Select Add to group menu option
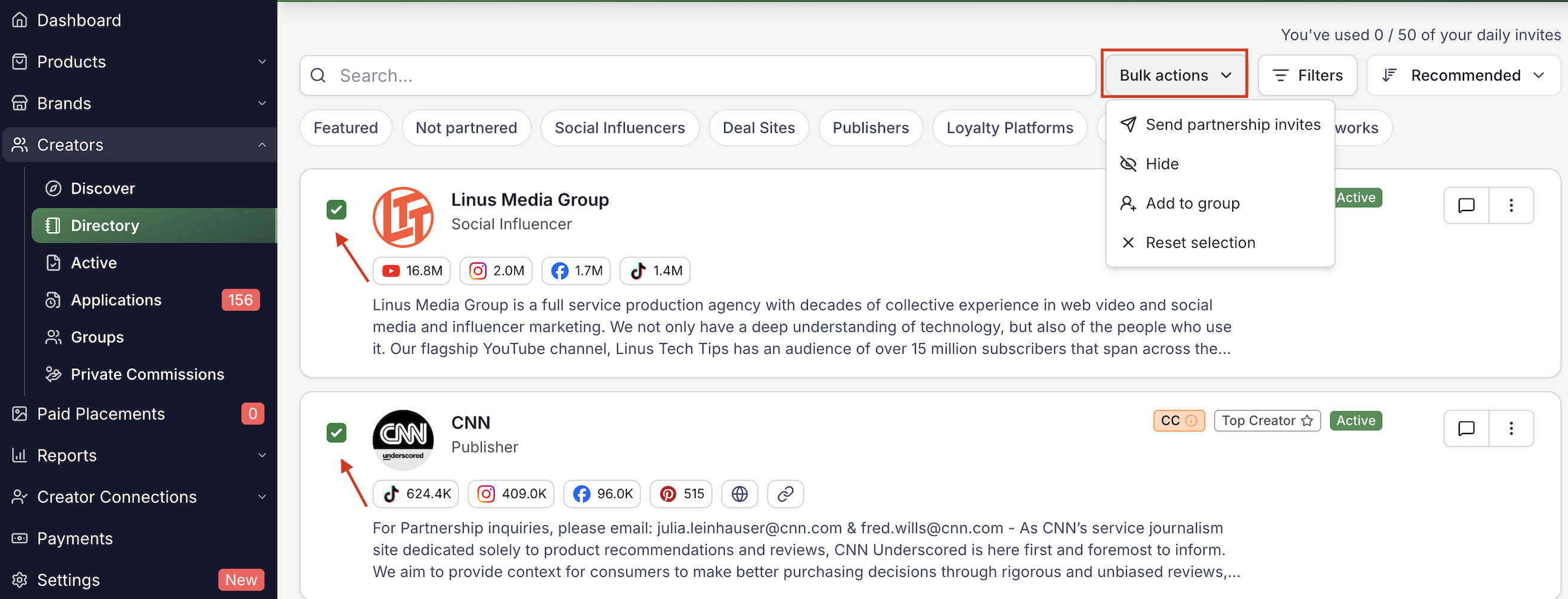Image resolution: width=1568 pixels, height=599 pixels. [1192, 203]
